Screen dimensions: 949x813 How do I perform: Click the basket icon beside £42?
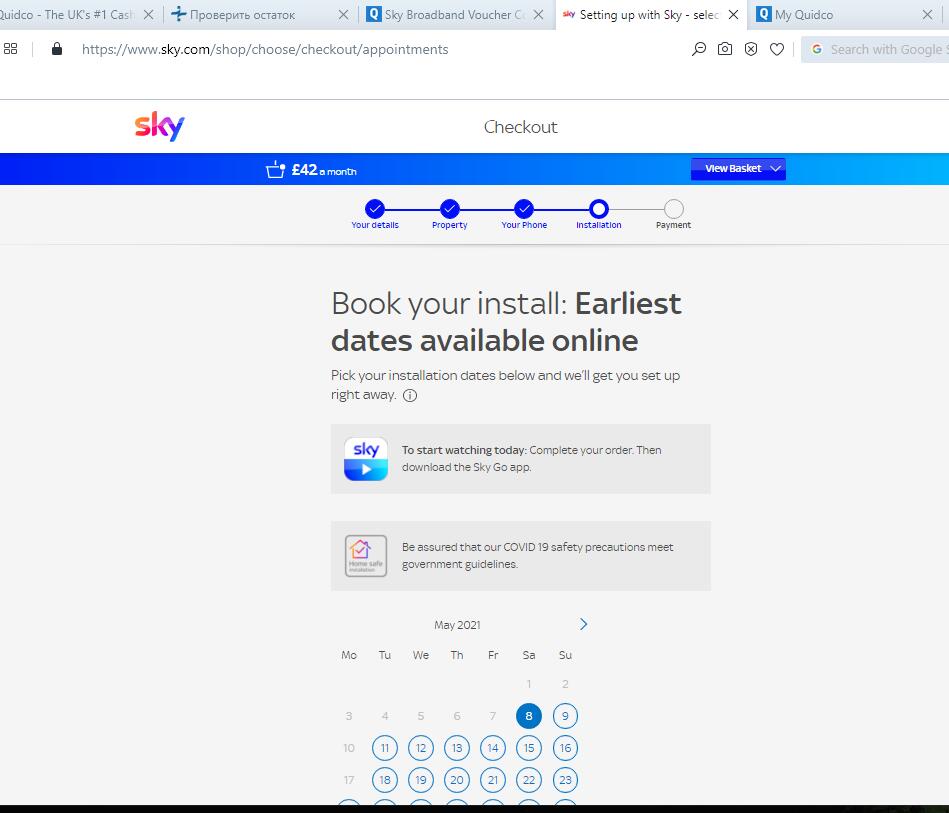pyautogui.click(x=275, y=170)
